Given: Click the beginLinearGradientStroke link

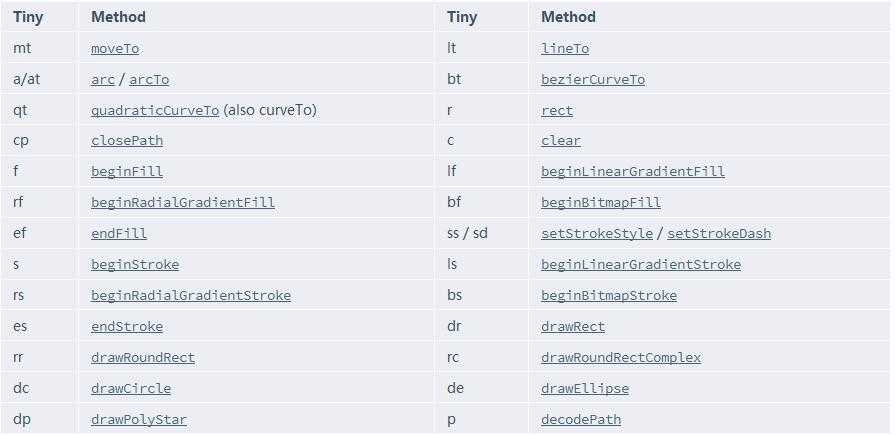Looking at the screenshot, I should click(x=641, y=265).
